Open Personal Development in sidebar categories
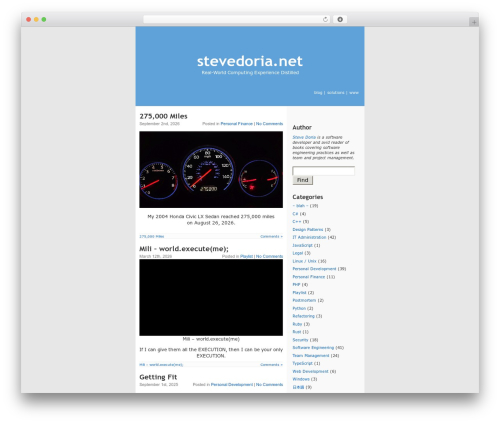Screen dimensions: 500x423 (314, 269)
